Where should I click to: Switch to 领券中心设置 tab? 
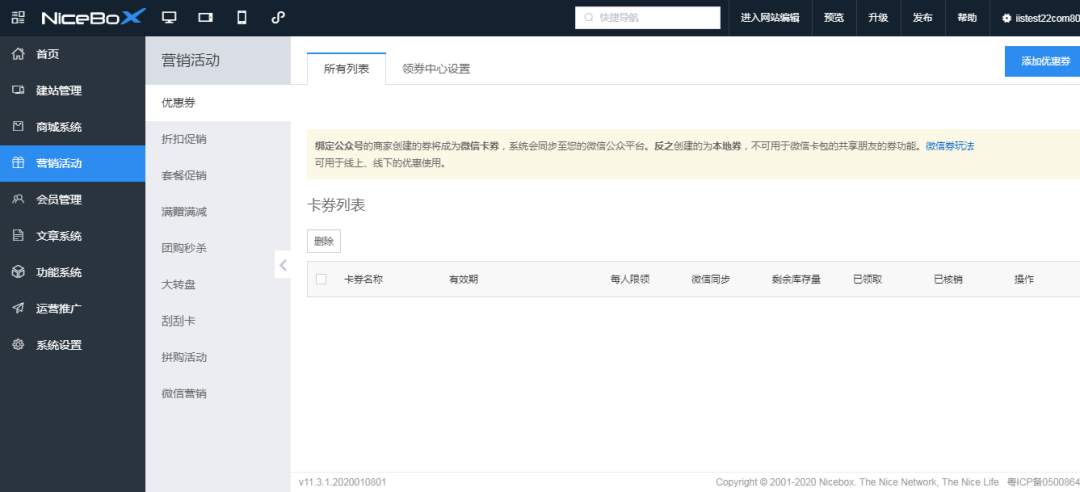436,69
